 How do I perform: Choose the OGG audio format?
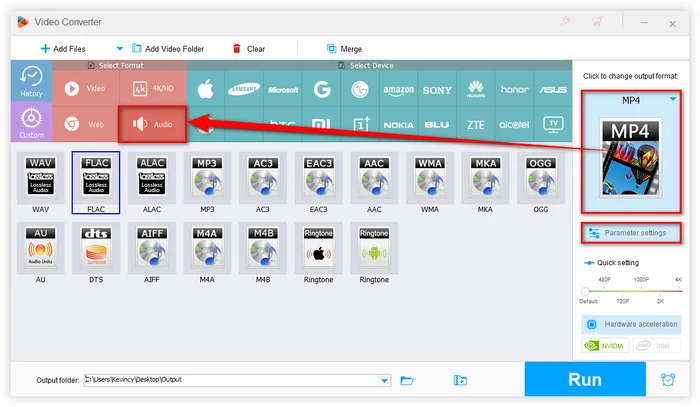coord(541,178)
